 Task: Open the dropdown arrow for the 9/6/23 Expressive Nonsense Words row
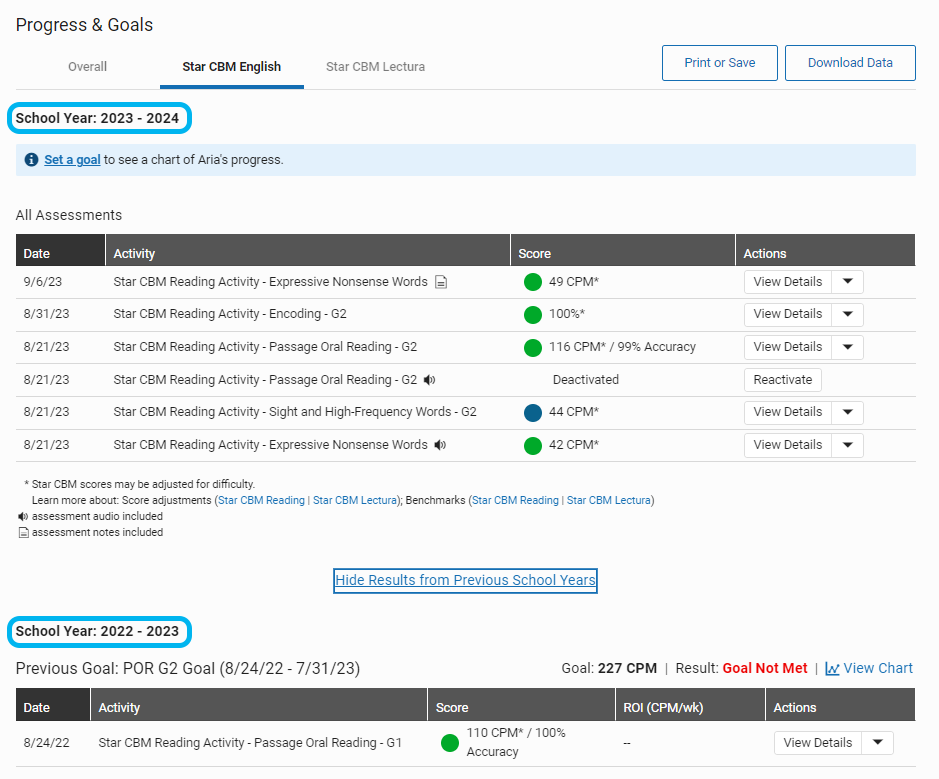click(x=847, y=282)
